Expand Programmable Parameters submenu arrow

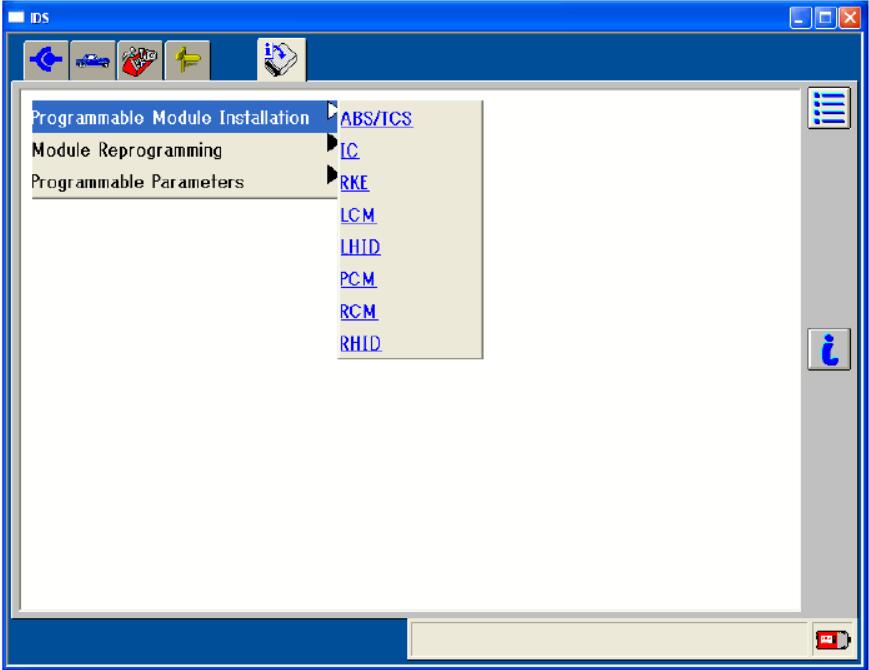pyautogui.click(x=331, y=175)
